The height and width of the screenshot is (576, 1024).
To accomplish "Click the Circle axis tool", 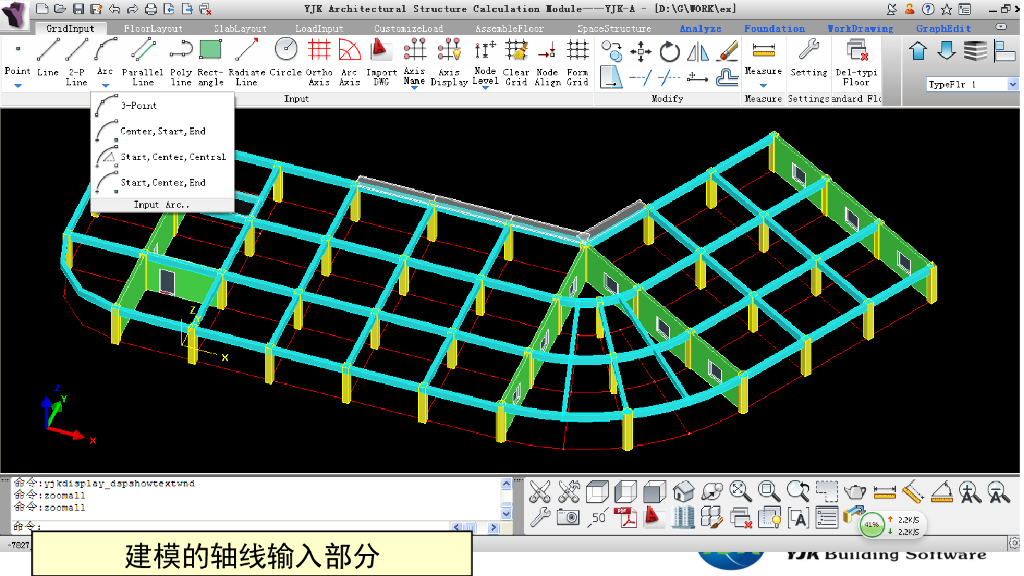I will (286, 59).
